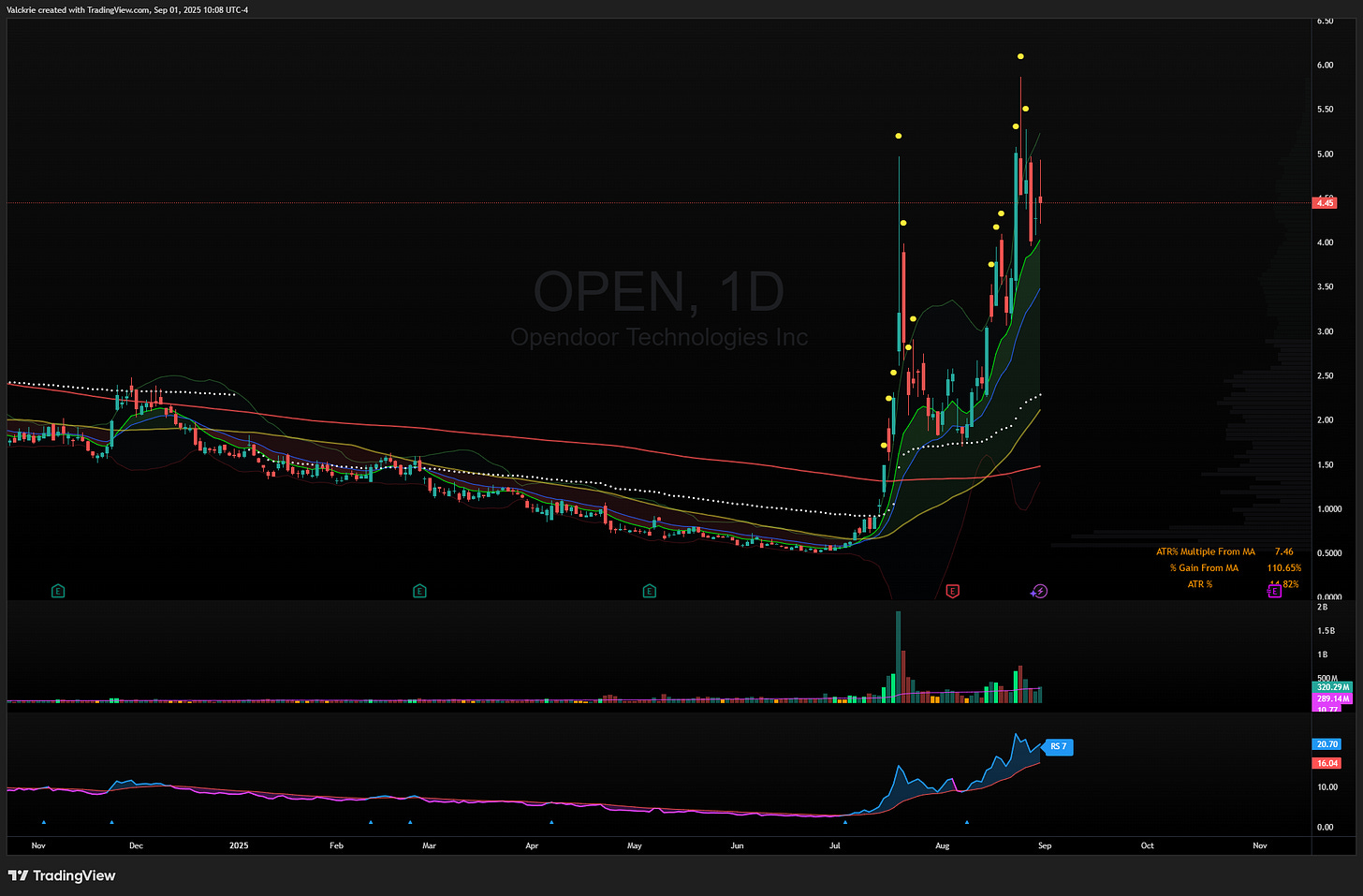Click the 7.46 ATR multiple value
Screen dimensions: 1363x896
(1284, 551)
